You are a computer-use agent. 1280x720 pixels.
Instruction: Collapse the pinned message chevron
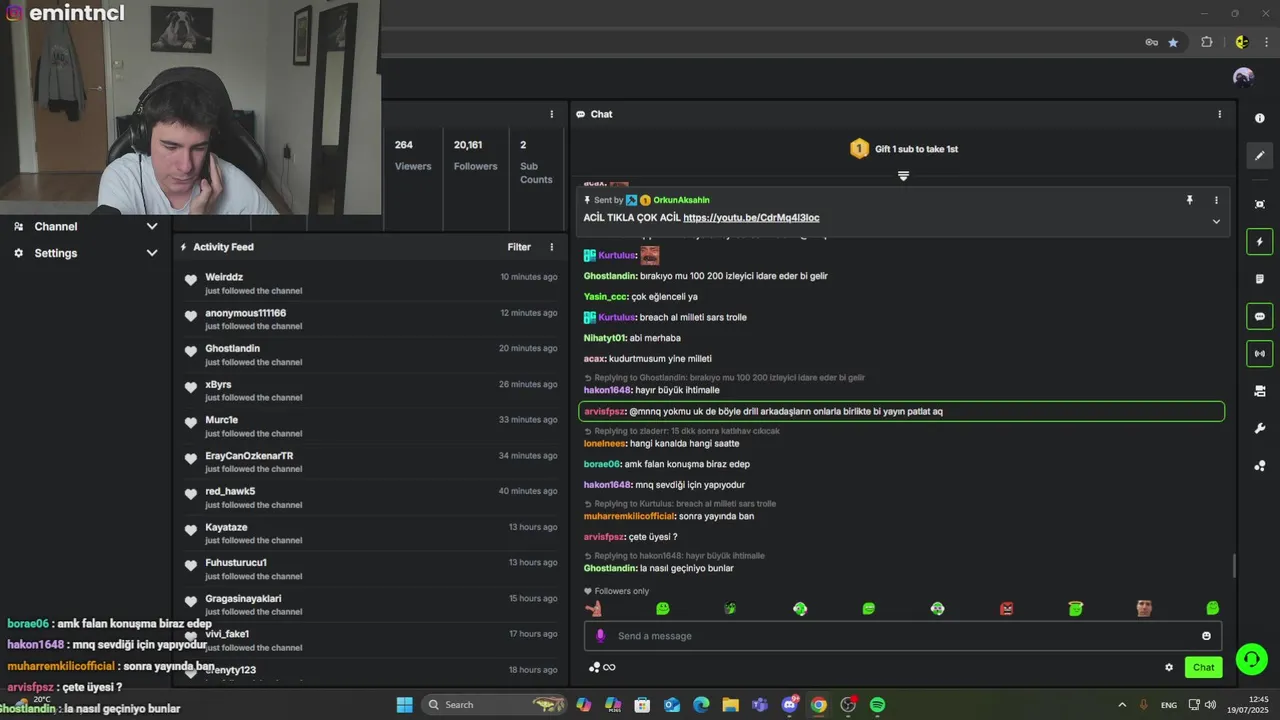point(1216,221)
